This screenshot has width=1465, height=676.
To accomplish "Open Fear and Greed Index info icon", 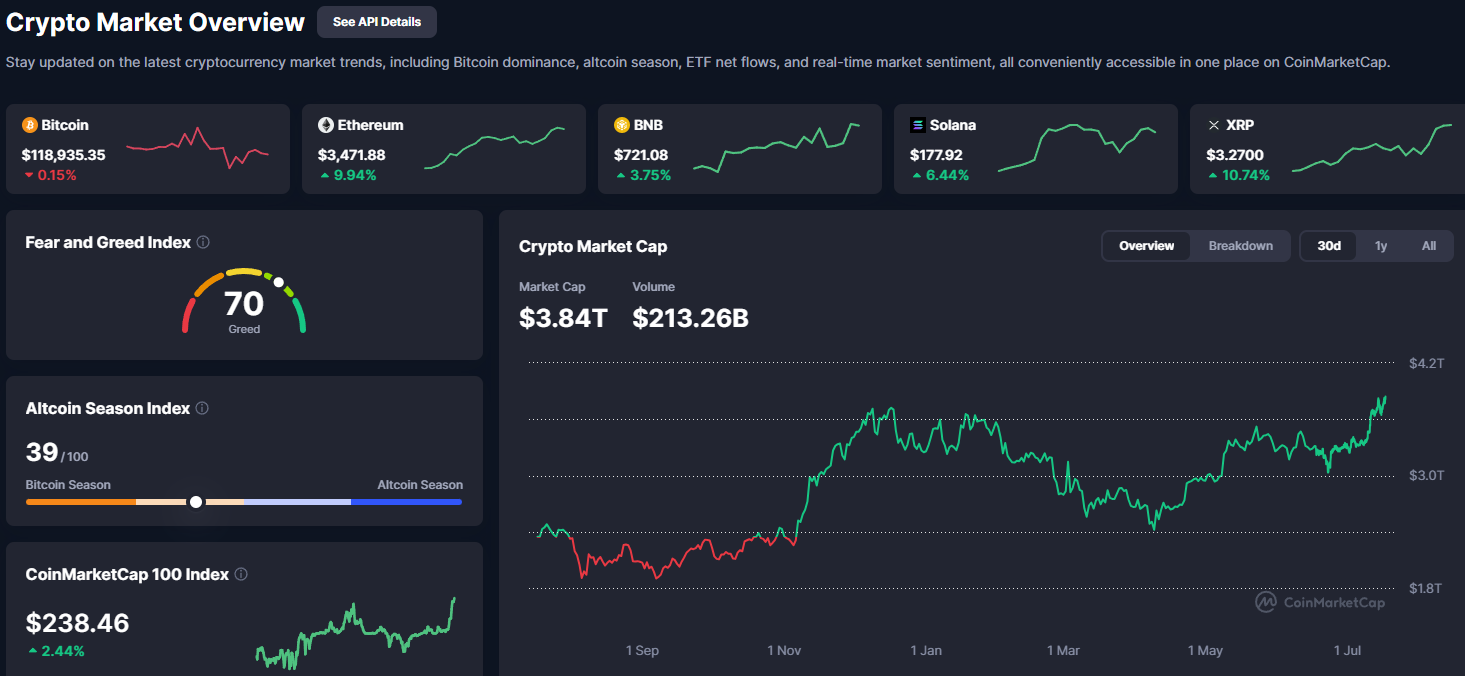I will (x=203, y=242).
